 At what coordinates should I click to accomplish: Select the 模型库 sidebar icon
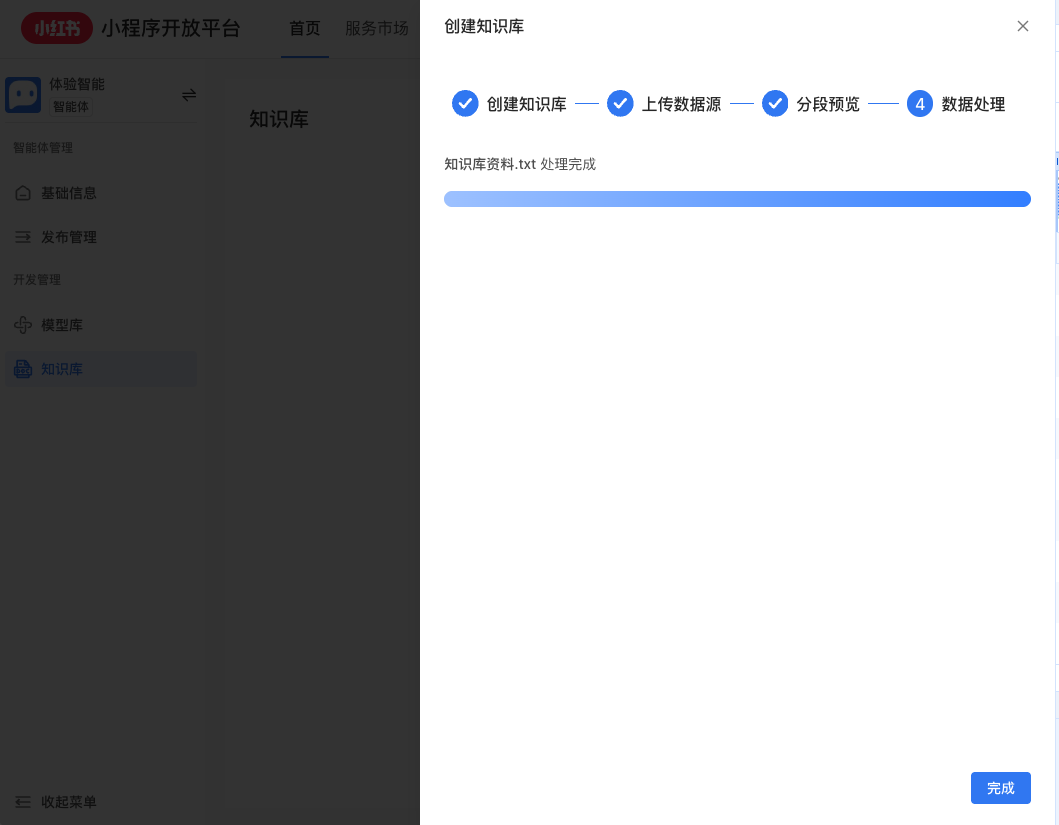click(x=22, y=324)
